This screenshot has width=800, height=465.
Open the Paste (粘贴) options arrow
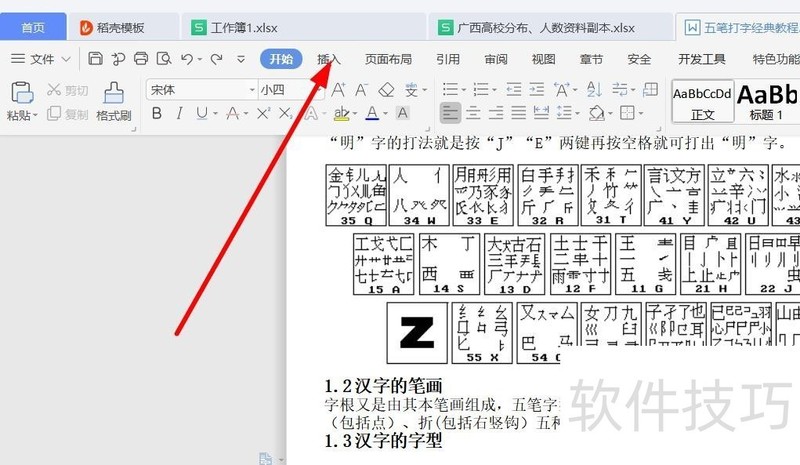click(x=35, y=115)
